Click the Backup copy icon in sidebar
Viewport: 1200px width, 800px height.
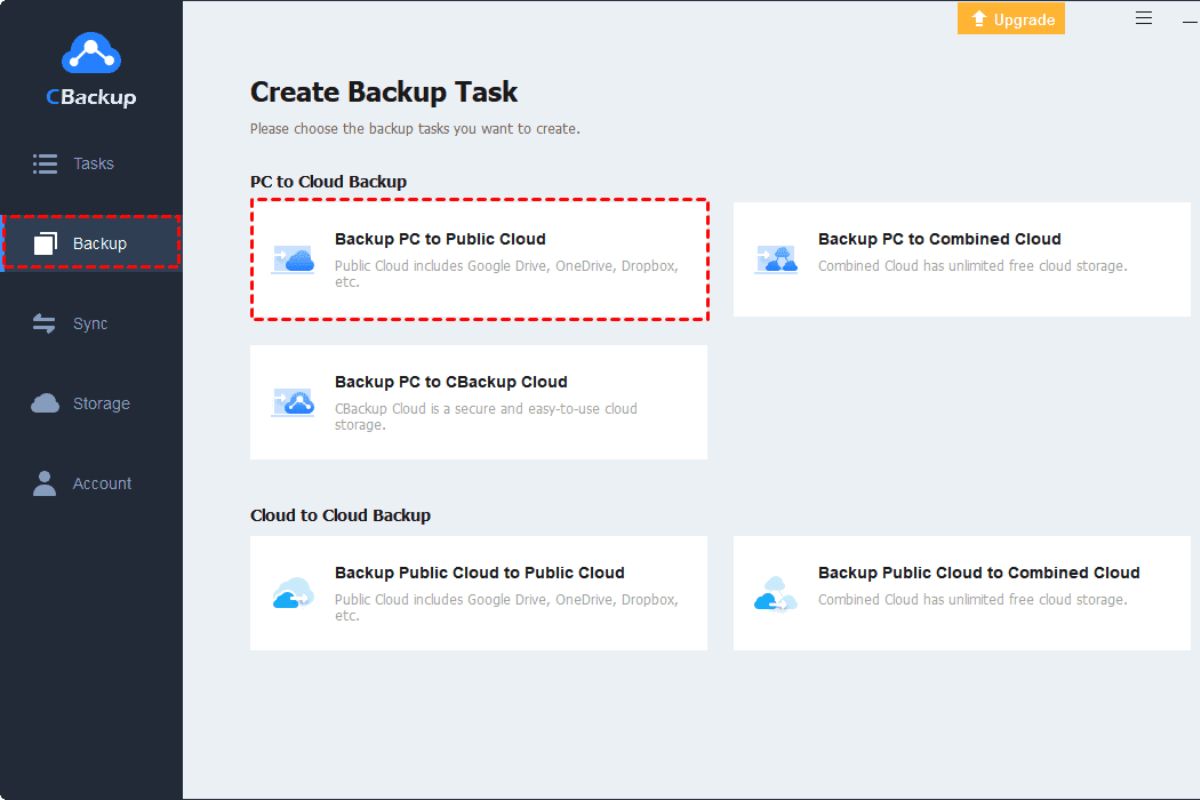(45, 243)
